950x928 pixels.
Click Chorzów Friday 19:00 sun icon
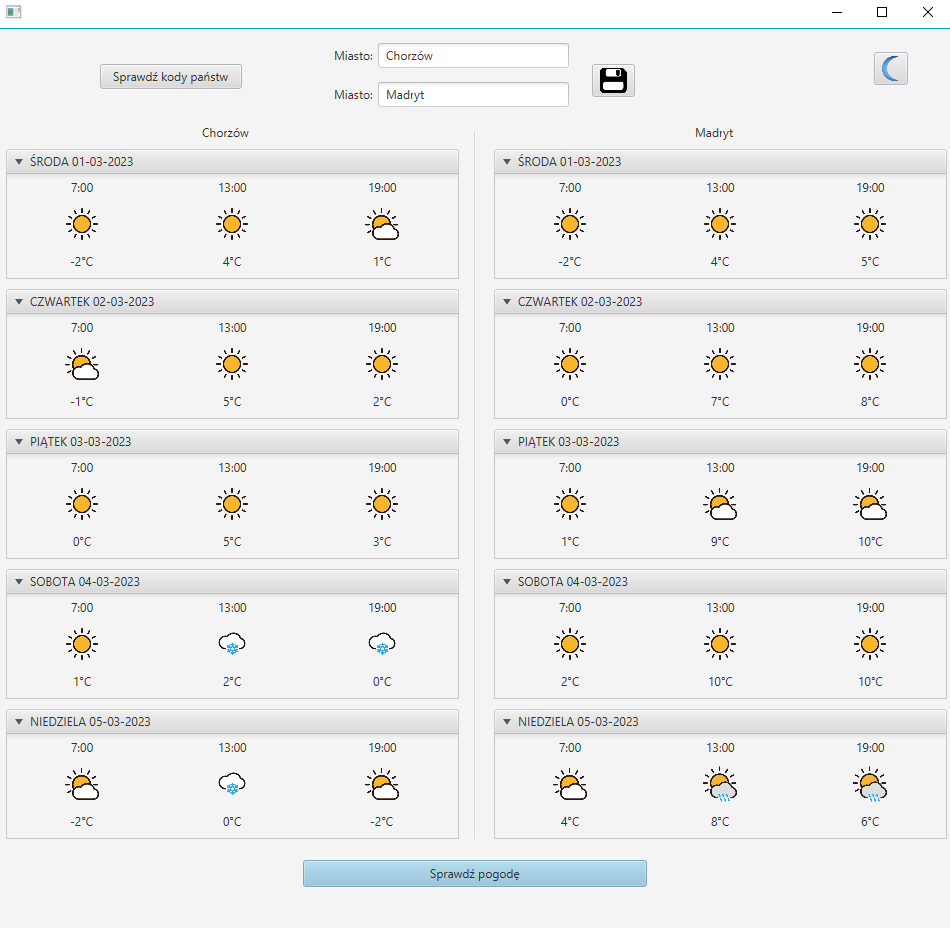pos(382,504)
